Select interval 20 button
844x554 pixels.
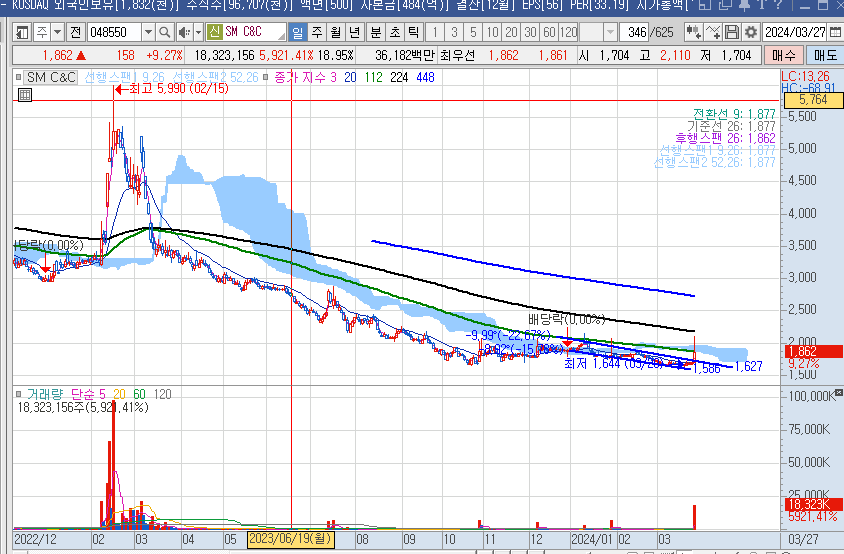pos(511,32)
